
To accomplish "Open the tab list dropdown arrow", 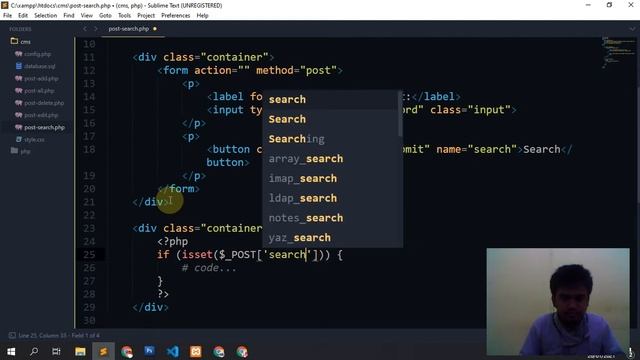I will (x=632, y=29).
